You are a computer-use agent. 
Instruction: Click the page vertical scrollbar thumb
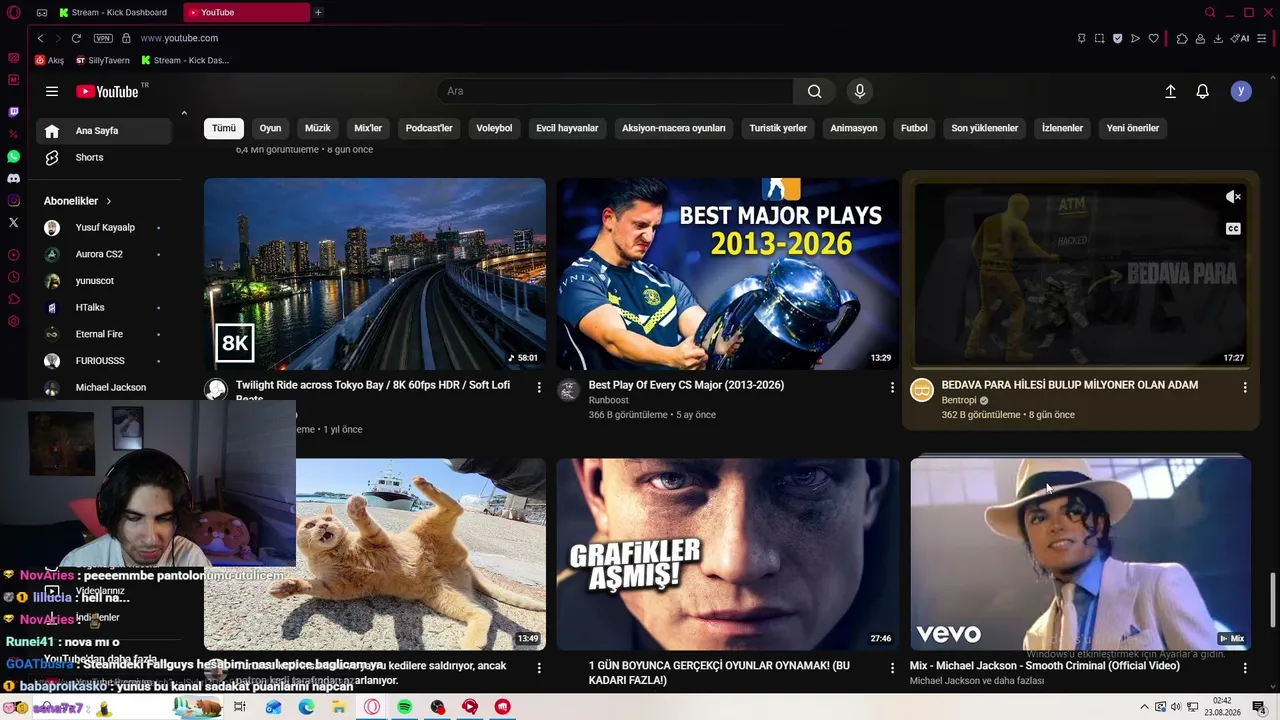tap(1273, 600)
